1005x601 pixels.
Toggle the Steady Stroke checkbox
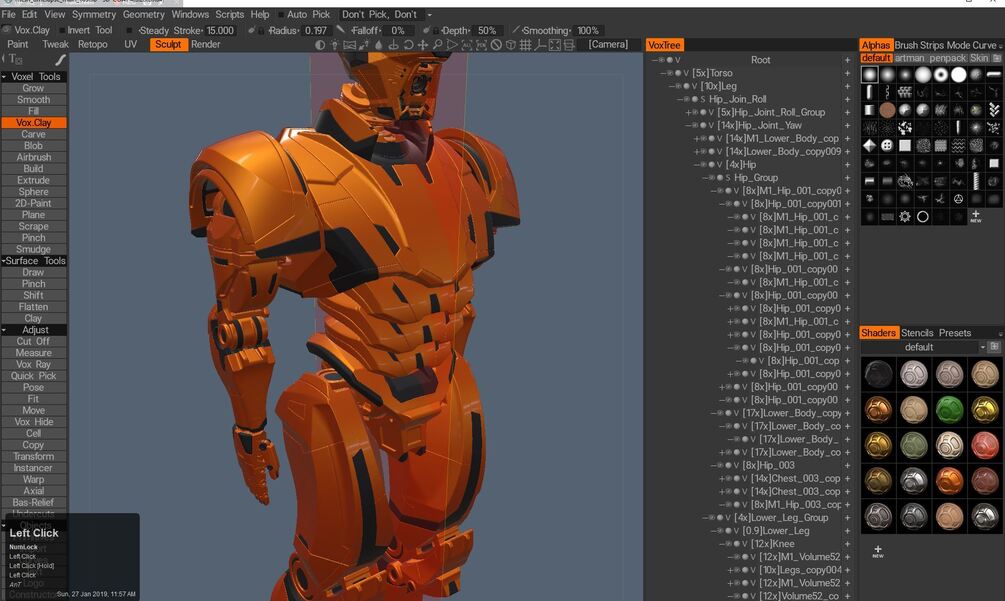pyautogui.click(x=129, y=30)
